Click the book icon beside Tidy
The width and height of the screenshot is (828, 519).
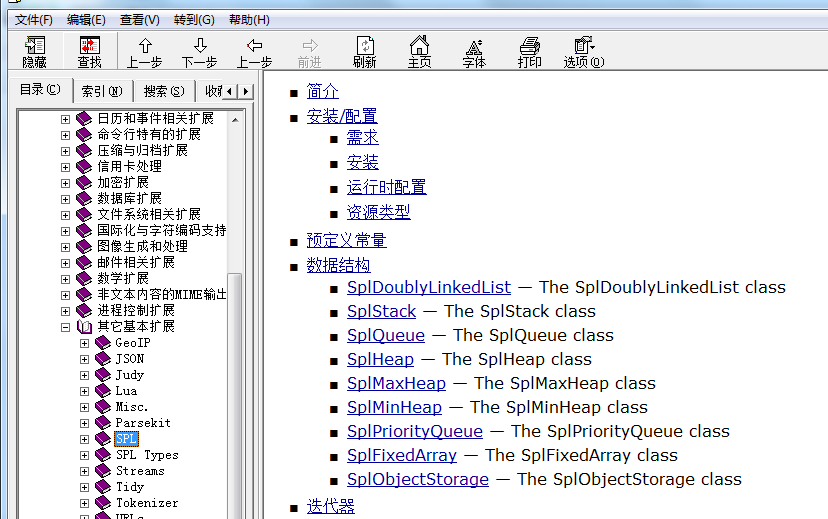(x=103, y=487)
